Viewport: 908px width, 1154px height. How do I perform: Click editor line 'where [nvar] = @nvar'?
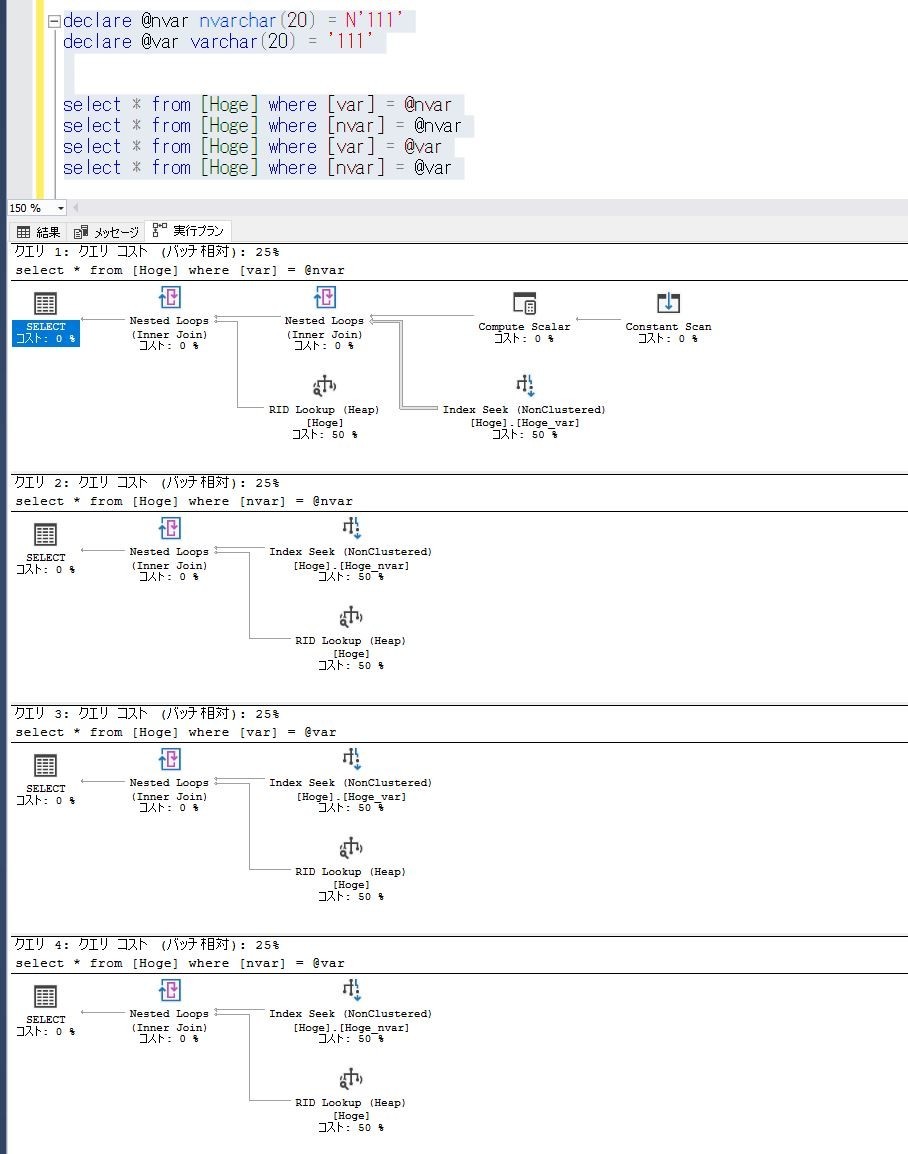(x=262, y=126)
